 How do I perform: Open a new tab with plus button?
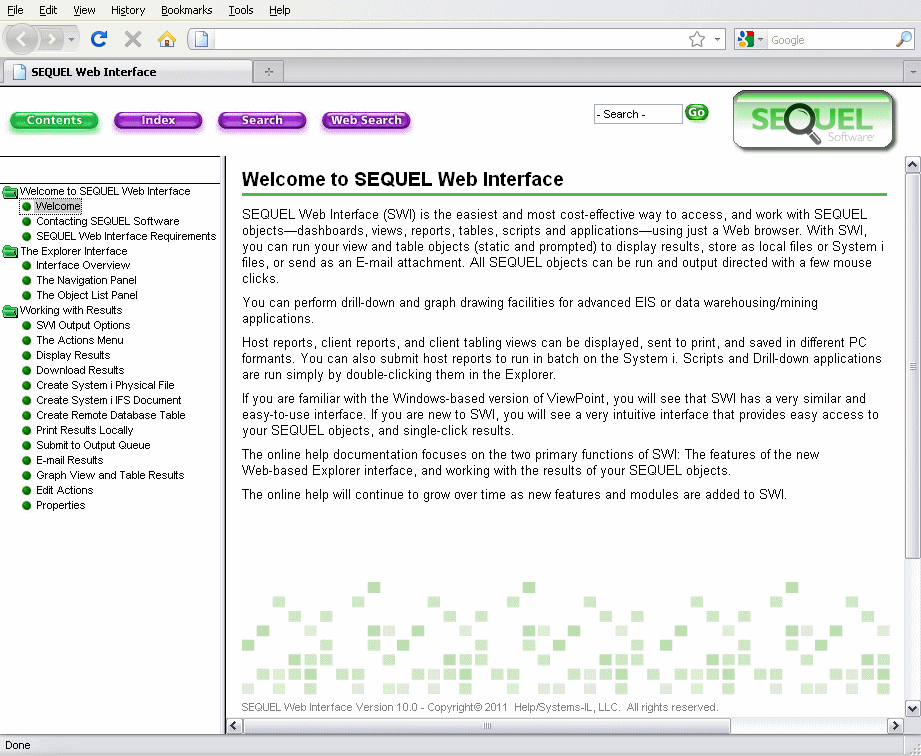(268, 72)
